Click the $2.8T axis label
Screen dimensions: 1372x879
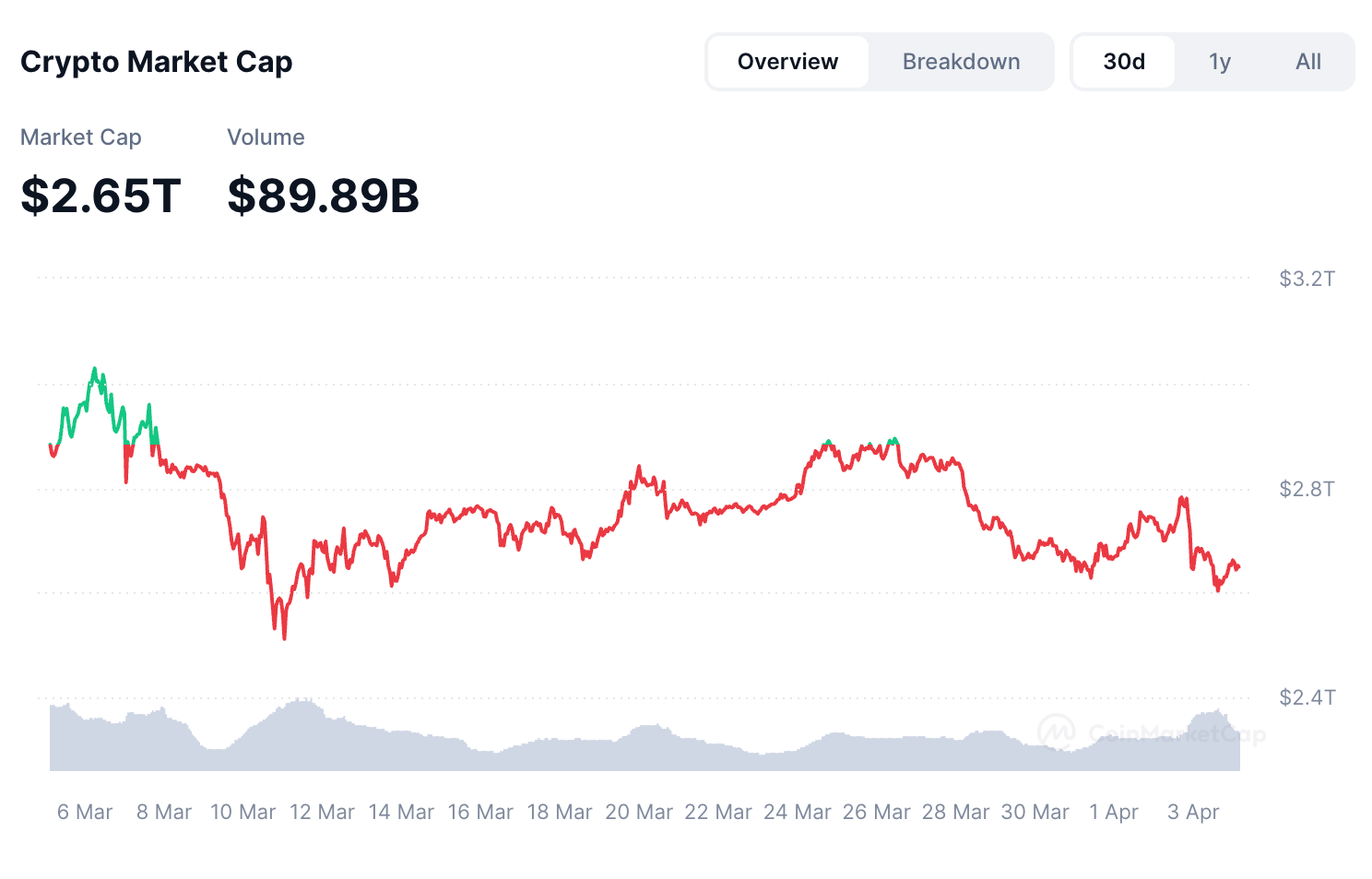(1307, 489)
